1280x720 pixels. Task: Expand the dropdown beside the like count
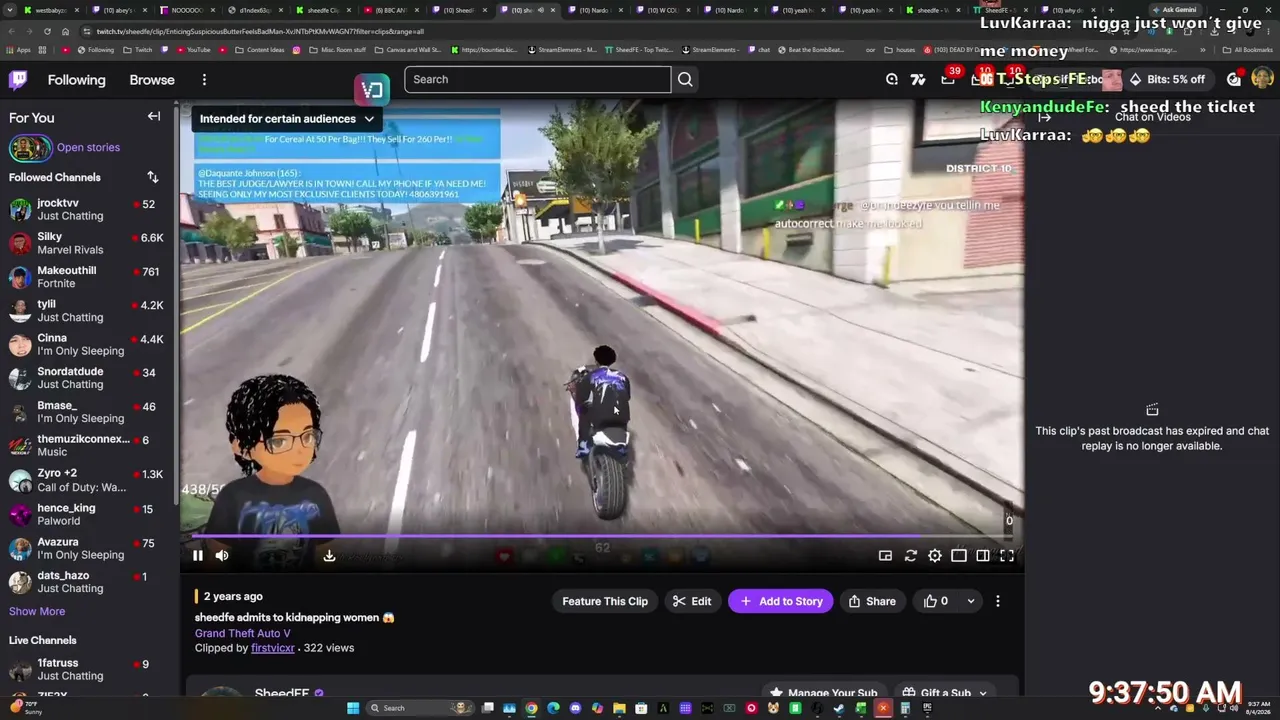click(x=971, y=601)
